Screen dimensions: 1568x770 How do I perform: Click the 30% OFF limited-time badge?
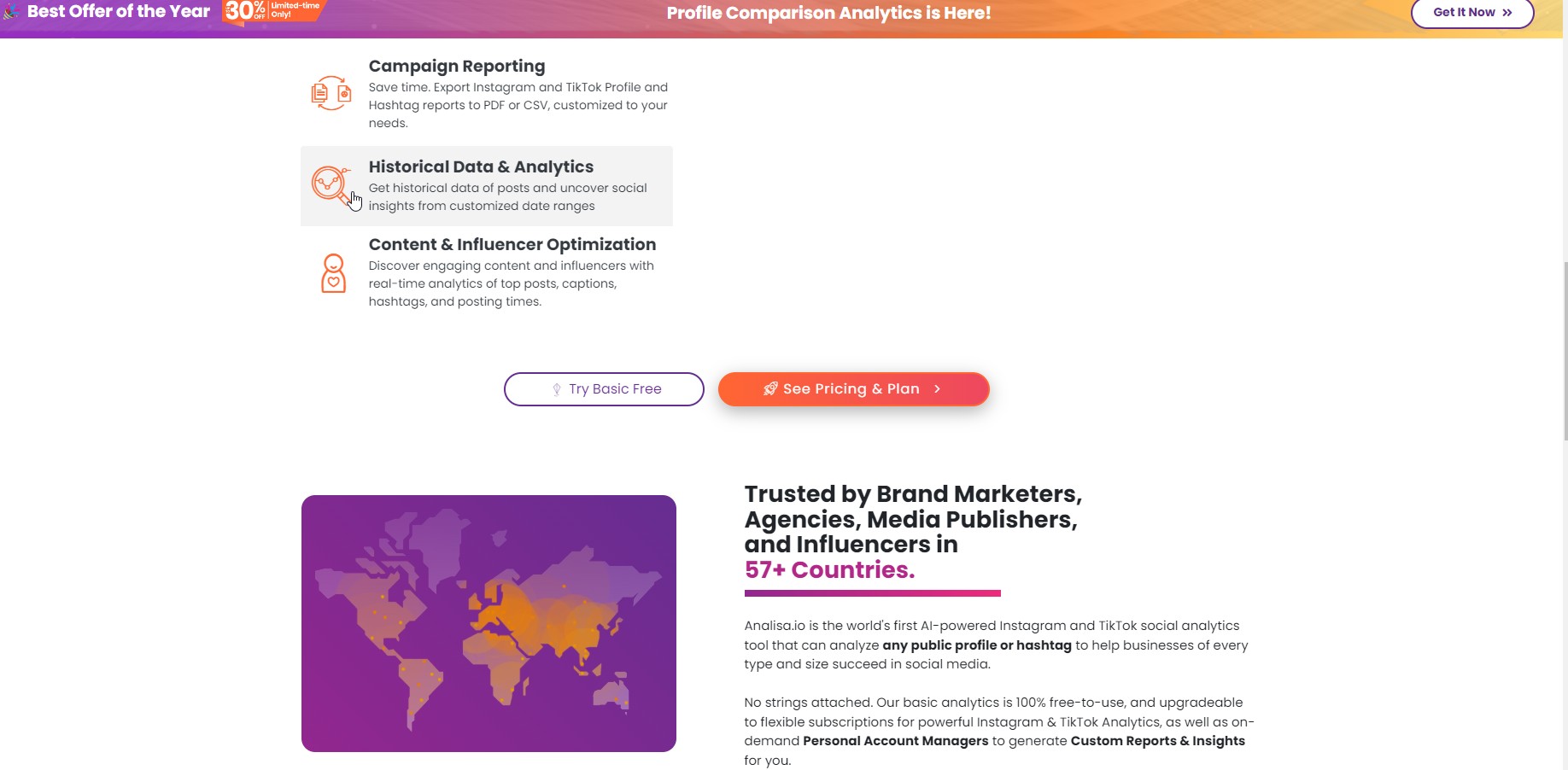pyautogui.click(x=272, y=11)
